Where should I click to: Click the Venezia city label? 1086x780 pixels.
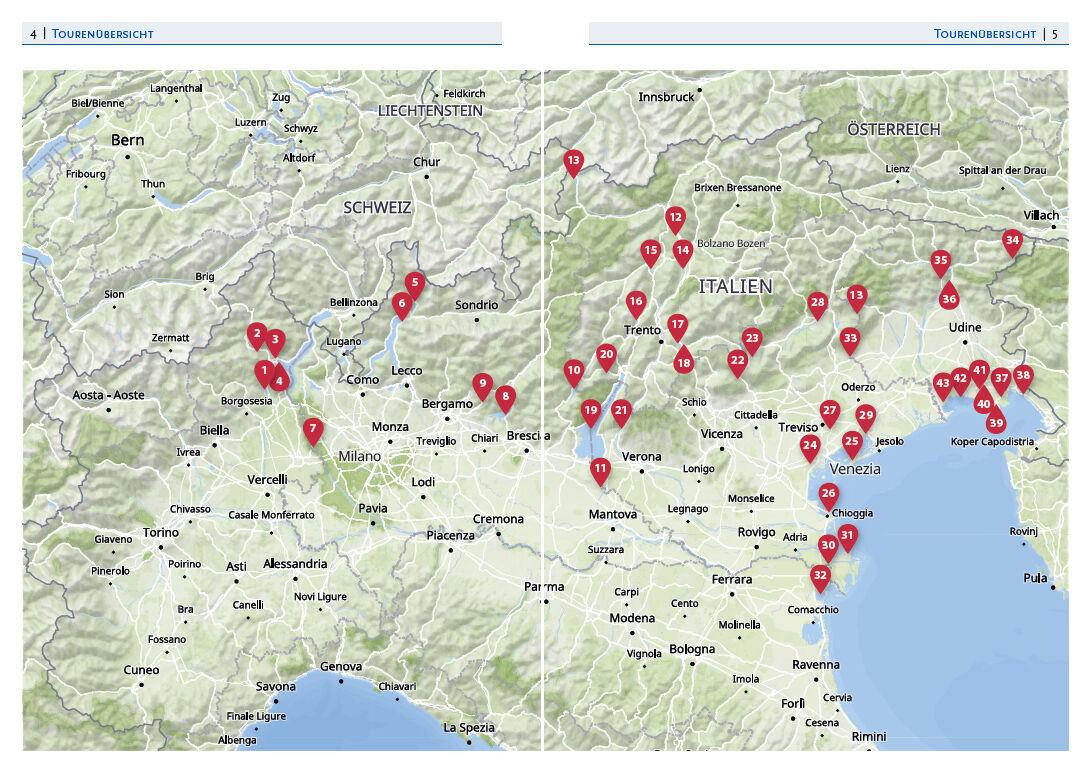855,469
